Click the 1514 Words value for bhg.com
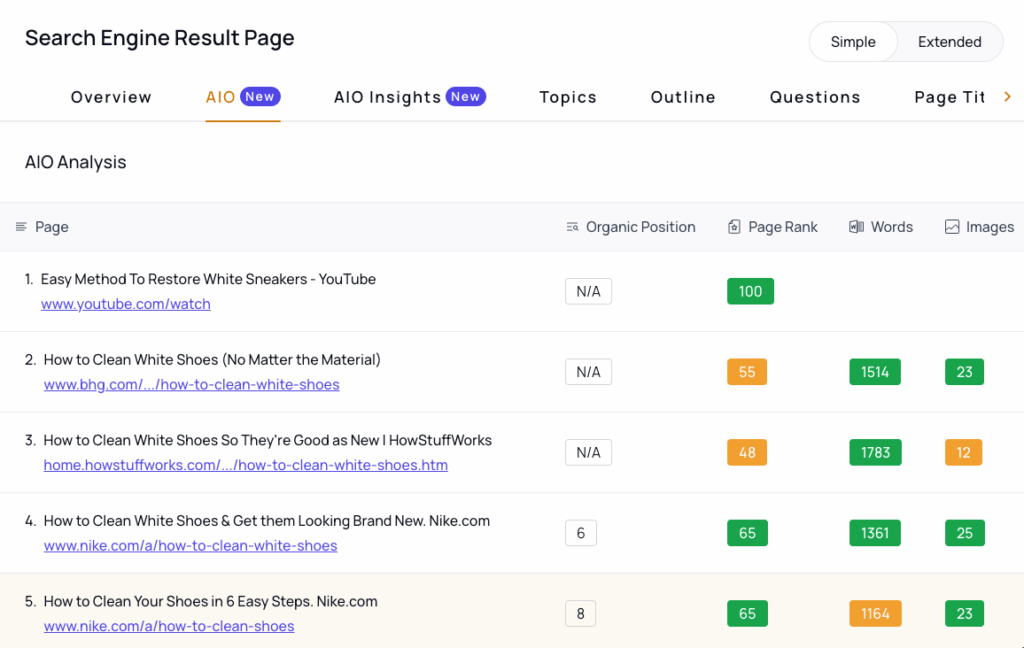This screenshot has width=1024, height=648. 874,372
